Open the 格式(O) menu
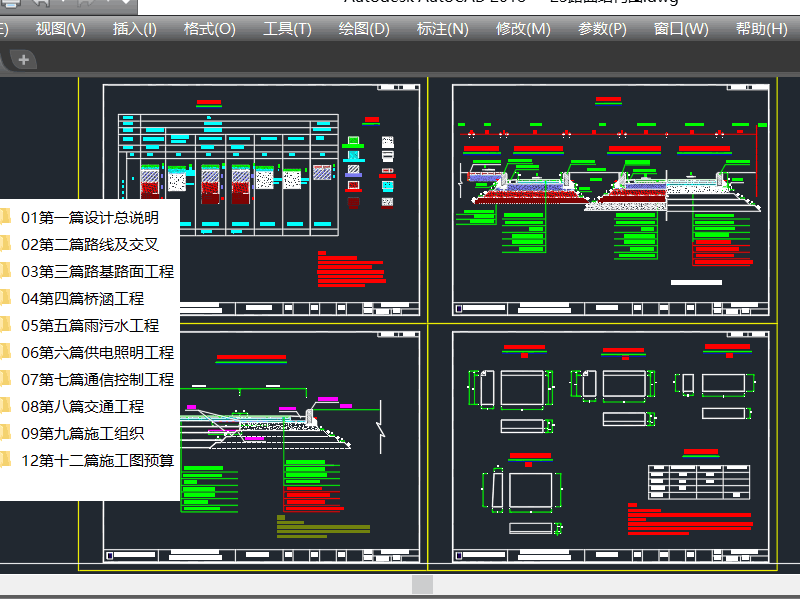Viewport: 800px width, 600px height. point(210,29)
